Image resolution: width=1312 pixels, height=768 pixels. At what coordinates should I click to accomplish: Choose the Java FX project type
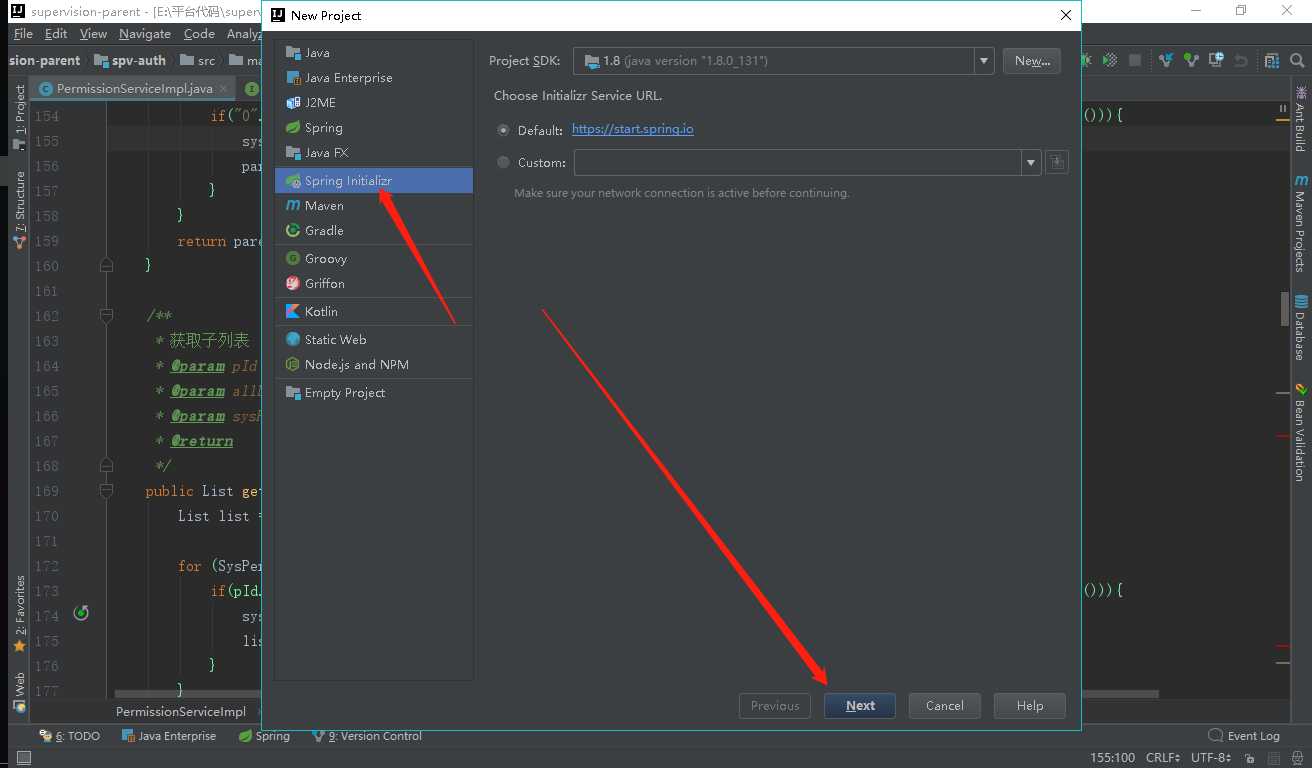pyautogui.click(x=373, y=153)
